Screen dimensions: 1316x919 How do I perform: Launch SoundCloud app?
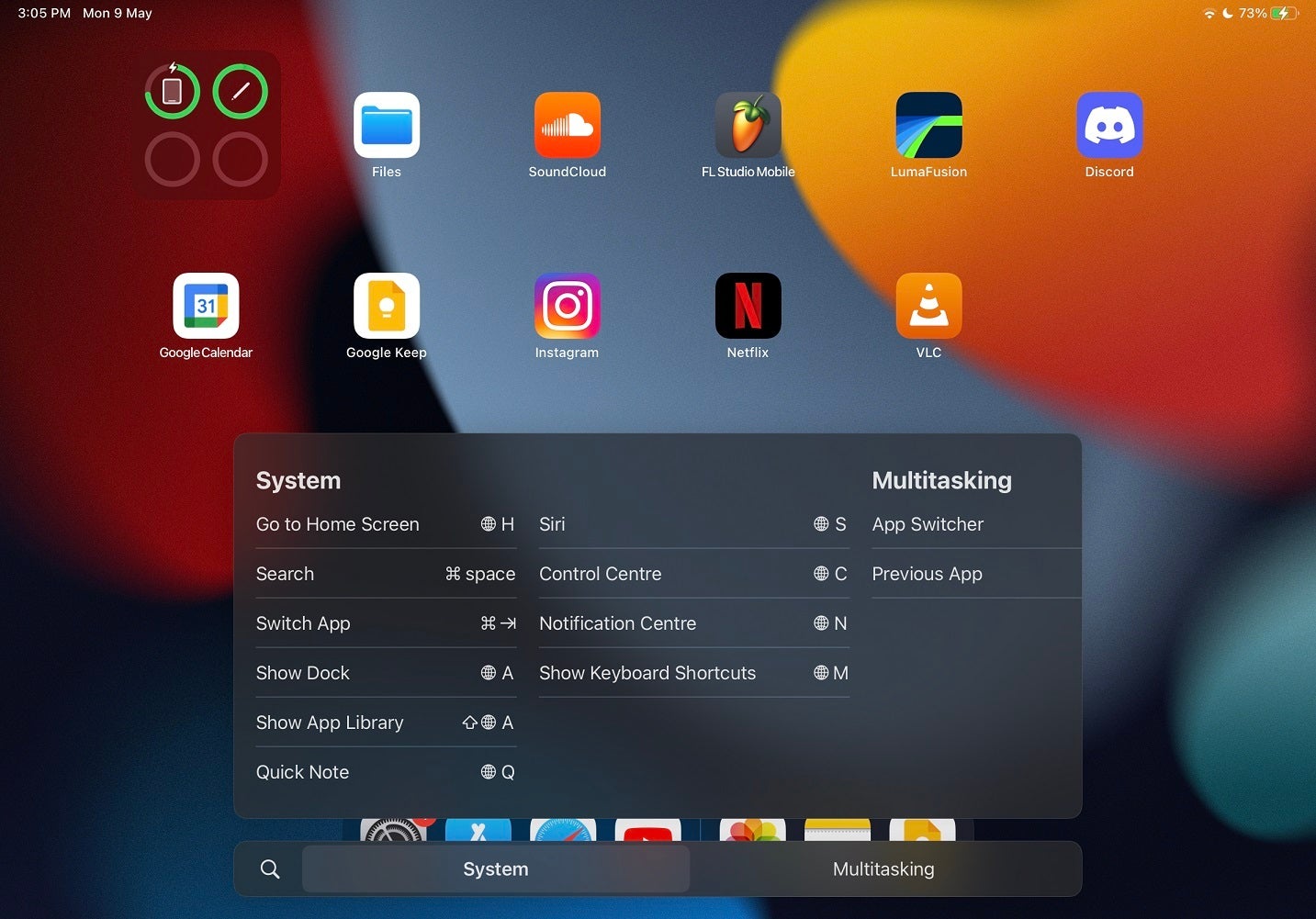coord(568,125)
